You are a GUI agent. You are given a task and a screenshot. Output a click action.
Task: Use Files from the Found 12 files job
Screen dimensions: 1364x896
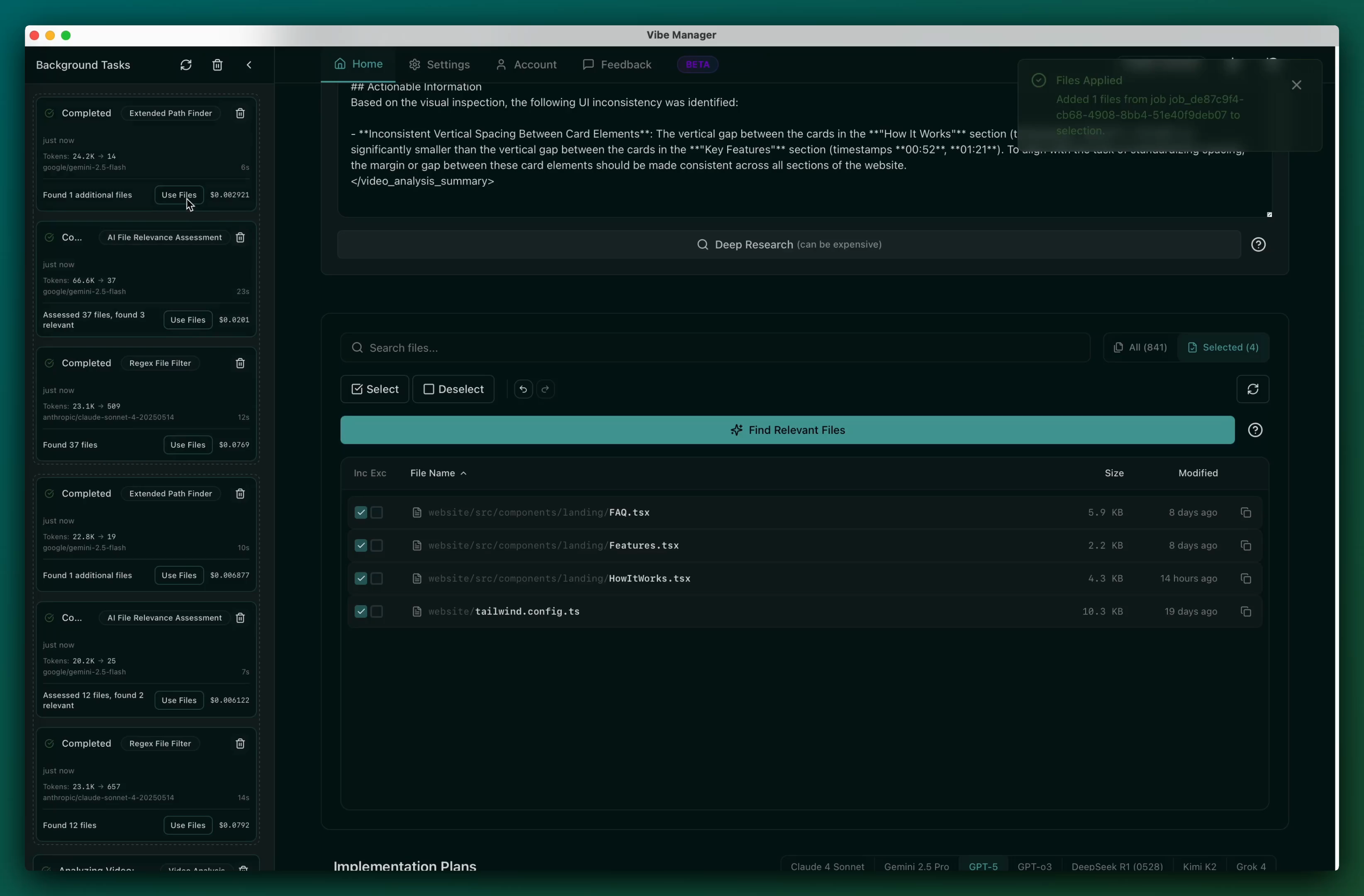tap(188, 825)
